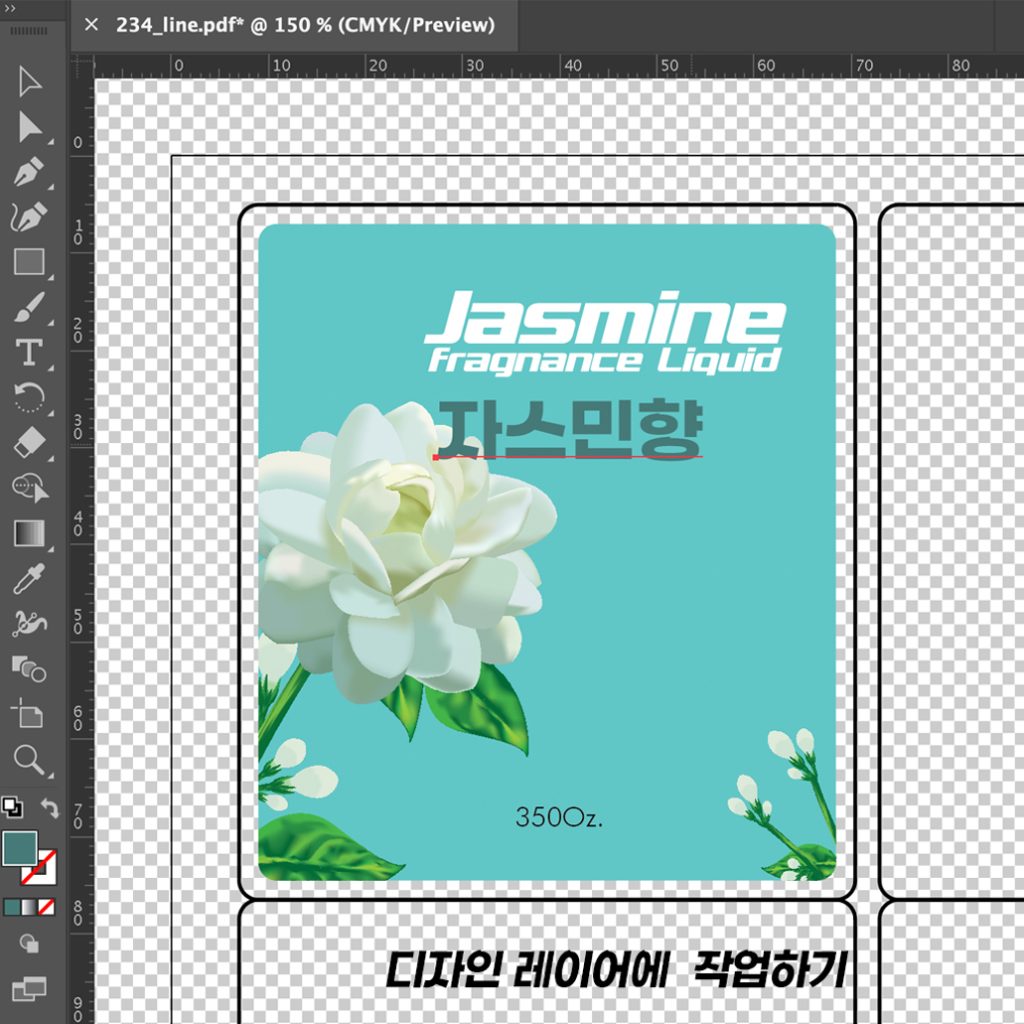Select the Rectangle tool
This screenshot has height=1024, width=1024.
click(x=29, y=262)
